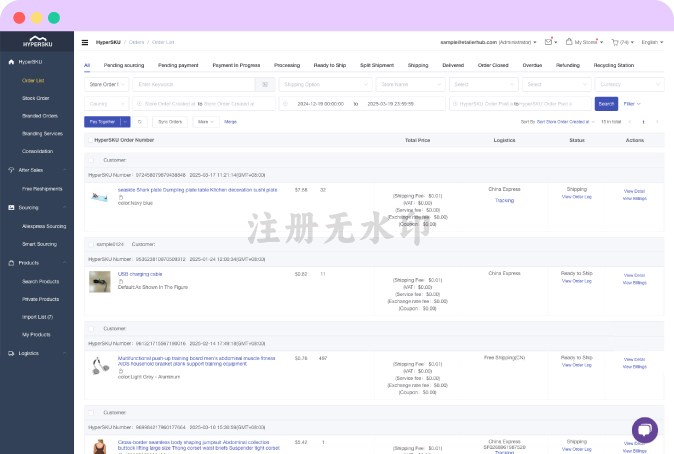Click the Sync Orders button
The image size is (674, 454).
(x=170, y=122)
